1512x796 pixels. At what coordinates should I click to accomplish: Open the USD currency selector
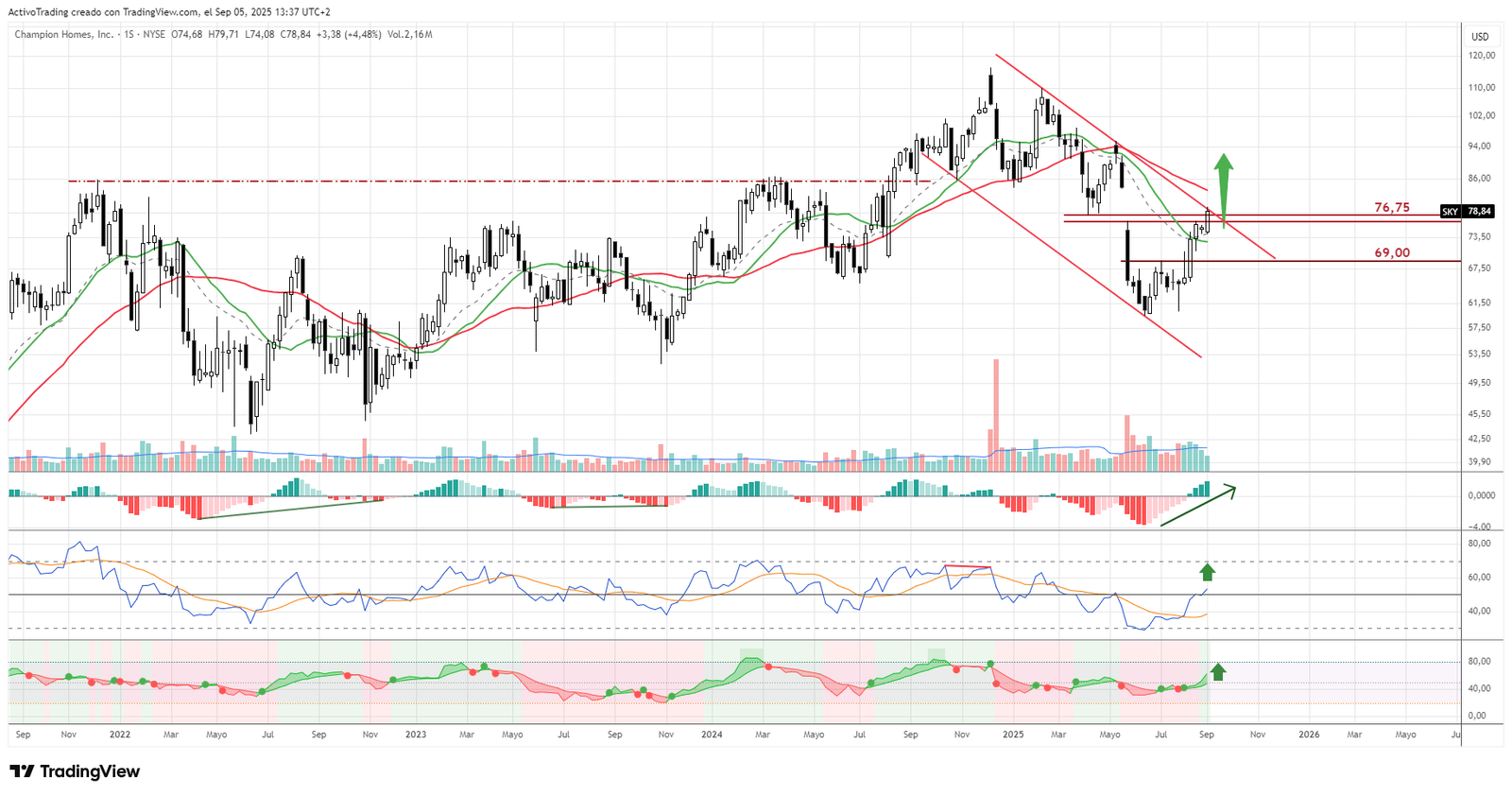1480,37
